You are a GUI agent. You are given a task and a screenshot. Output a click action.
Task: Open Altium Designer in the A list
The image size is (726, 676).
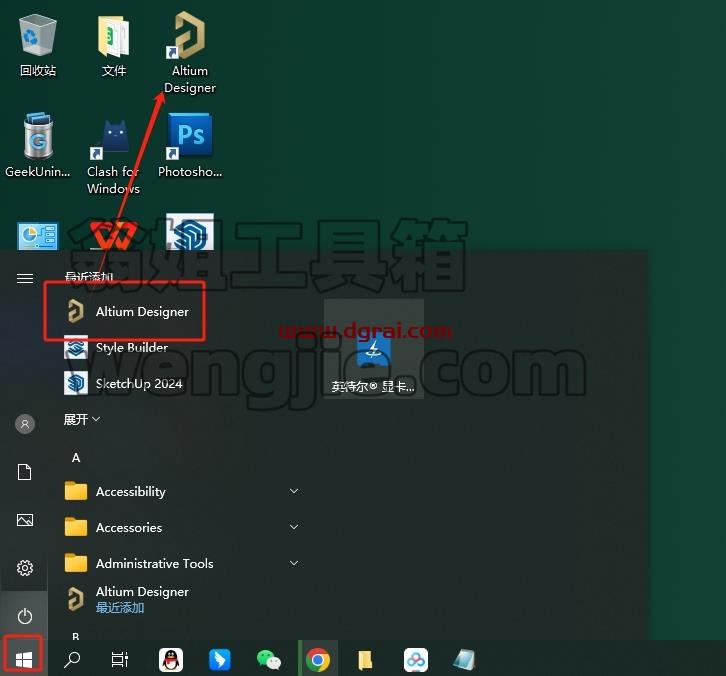[128, 599]
